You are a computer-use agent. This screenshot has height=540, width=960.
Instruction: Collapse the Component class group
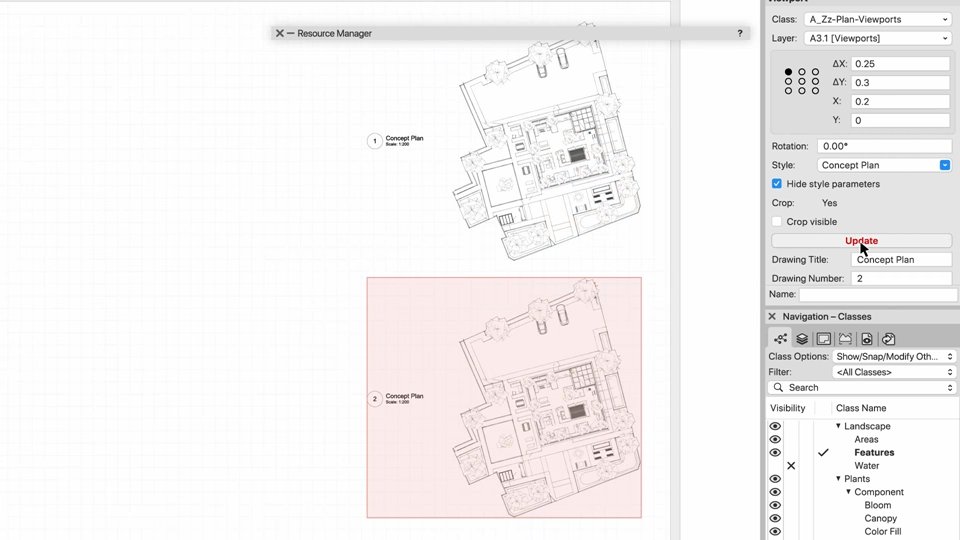[x=849, y=492]
